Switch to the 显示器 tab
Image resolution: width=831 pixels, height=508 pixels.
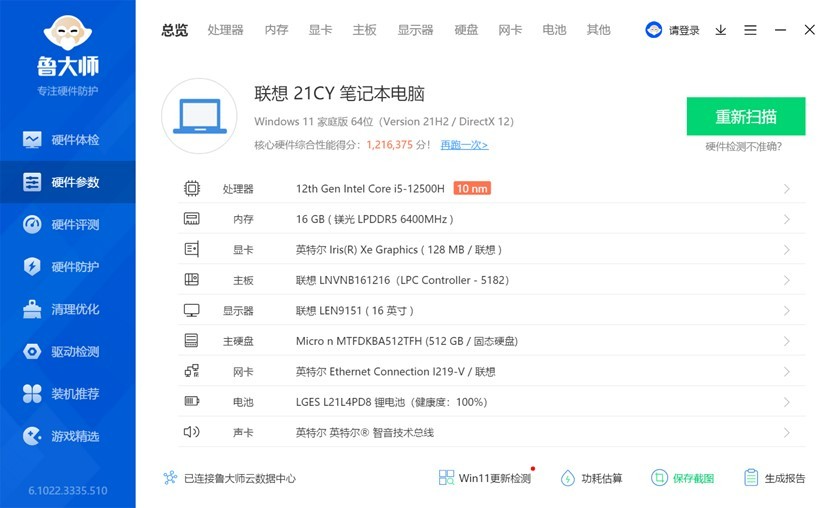[x=416, y=30]
